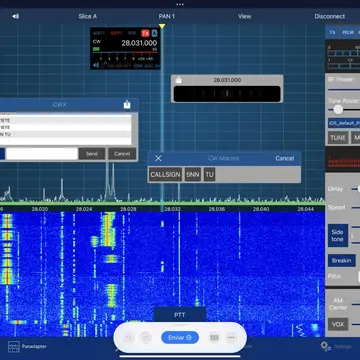Close the CW Macros panel with X

(x=158, y=158)
